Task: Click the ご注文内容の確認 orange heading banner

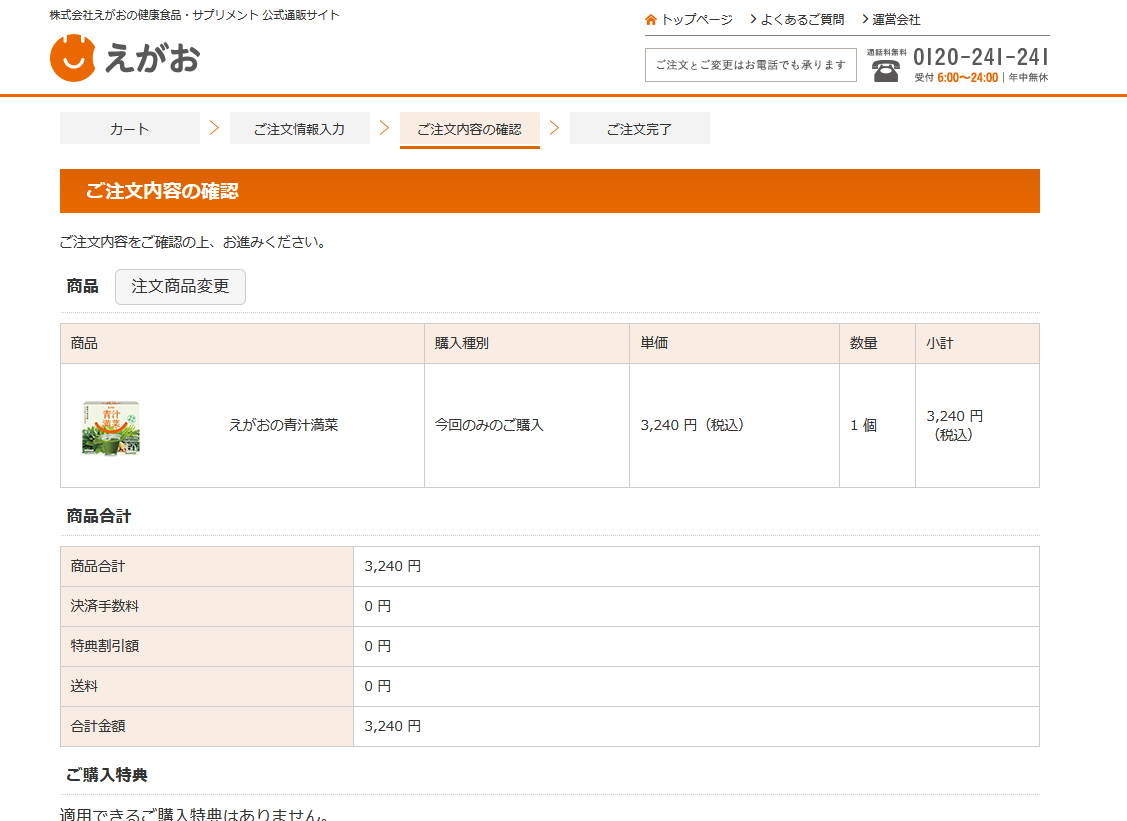Action: click(x=550, y=191)
